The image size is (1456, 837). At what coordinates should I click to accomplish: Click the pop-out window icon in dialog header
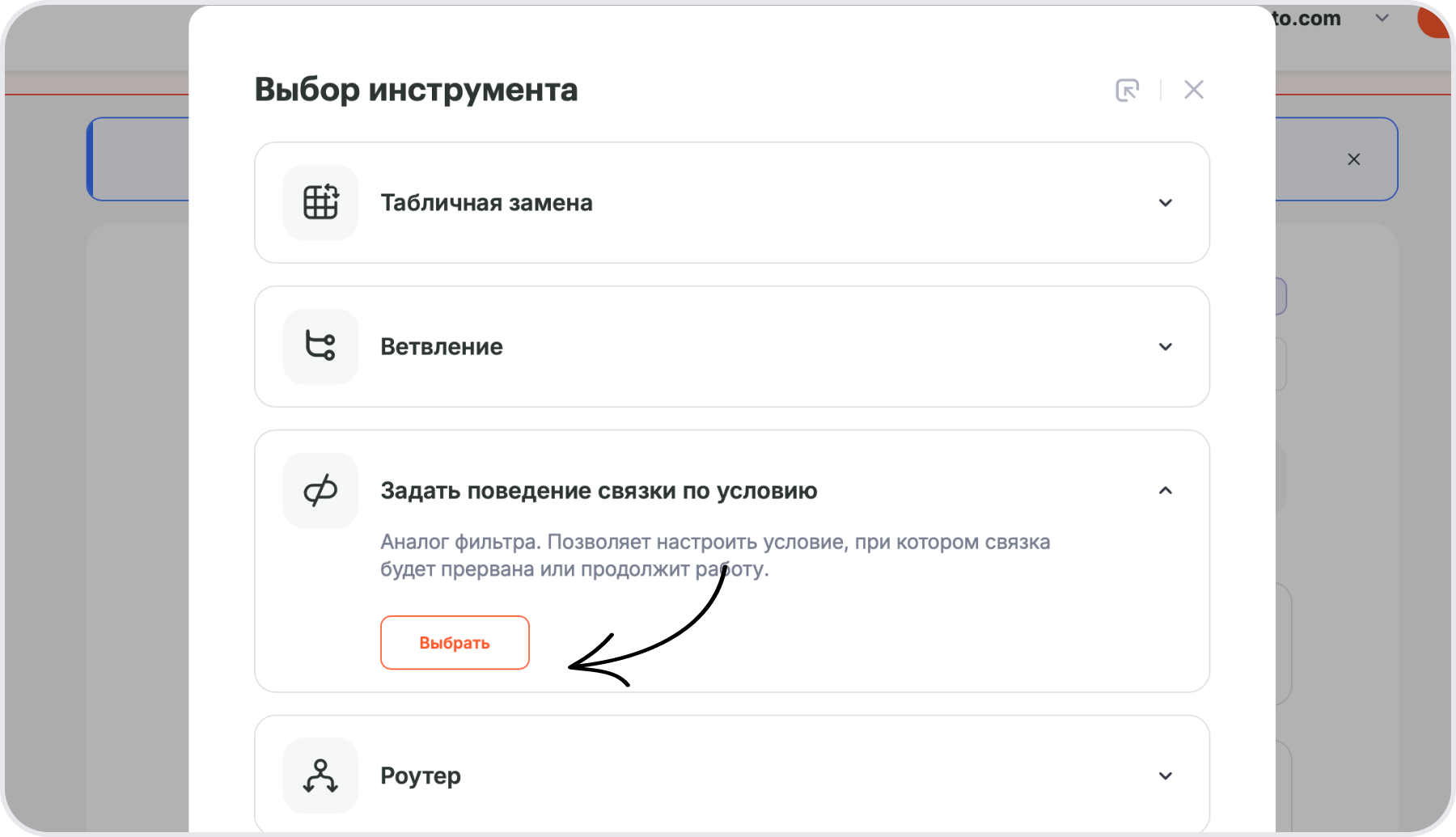(1127, 90)
